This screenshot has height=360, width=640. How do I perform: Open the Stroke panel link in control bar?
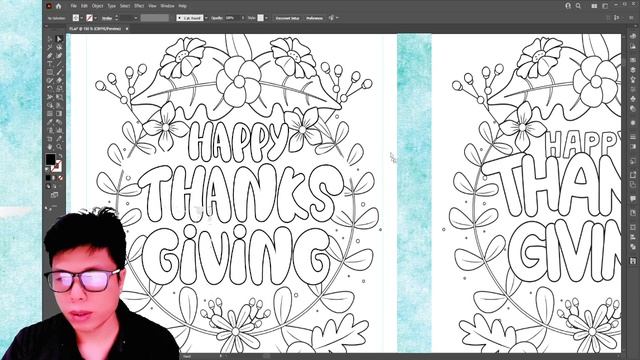tap(107, 18)
